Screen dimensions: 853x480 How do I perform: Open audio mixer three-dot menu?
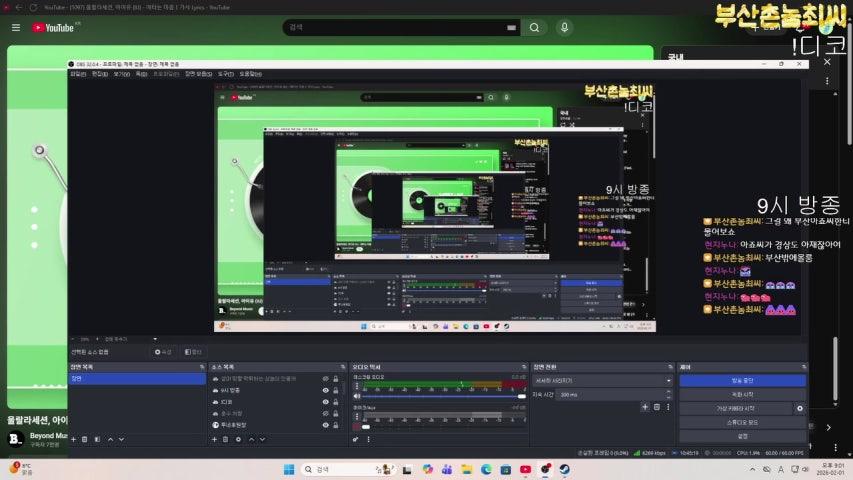click(x=368, y=439)
